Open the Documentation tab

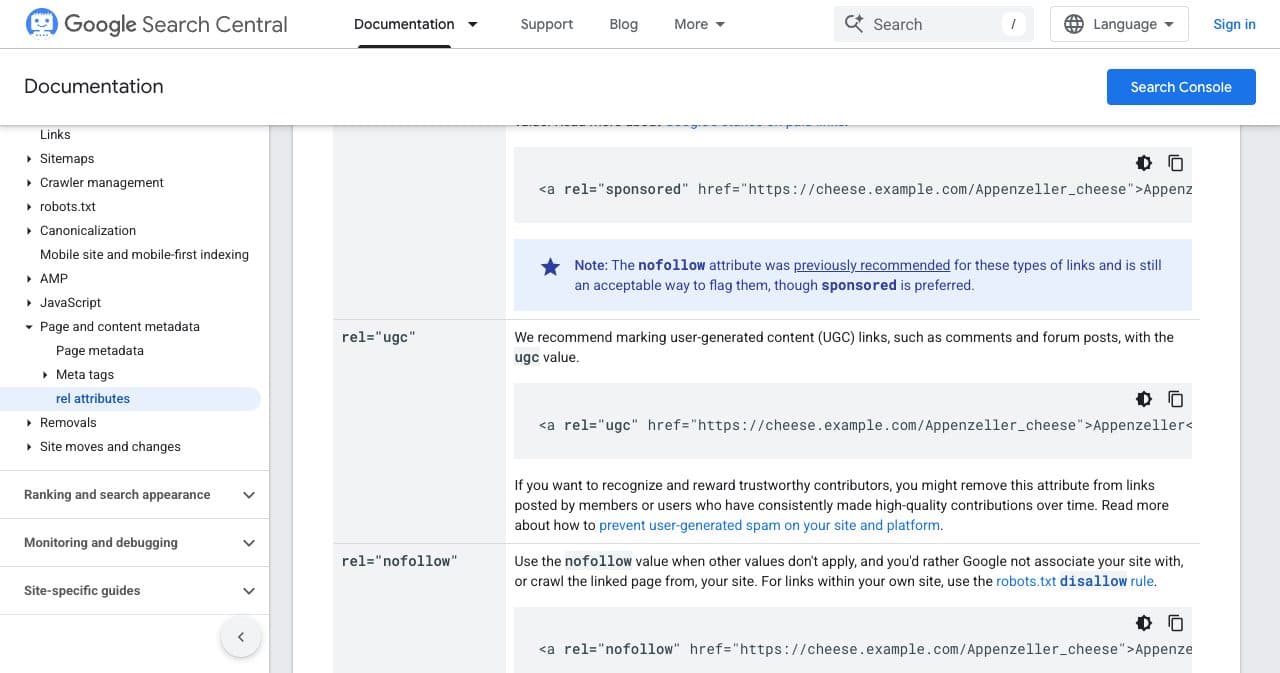pos(404,24)
